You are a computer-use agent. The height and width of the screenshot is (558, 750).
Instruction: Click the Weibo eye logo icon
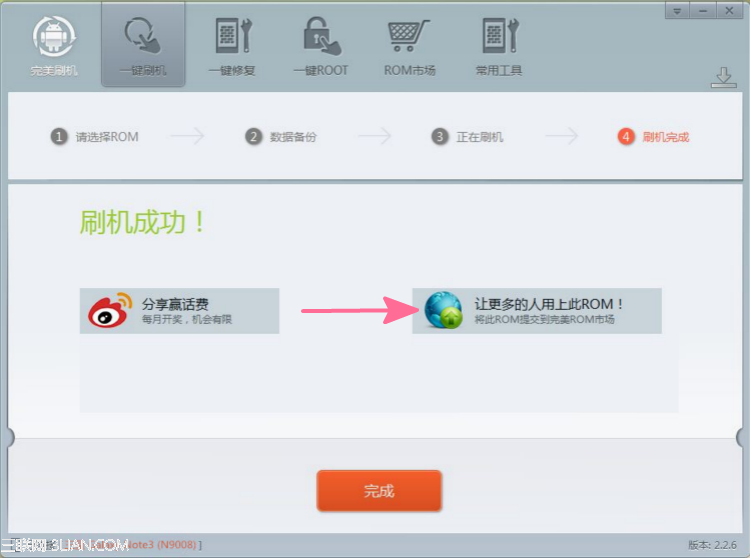(x=110, y=311)
